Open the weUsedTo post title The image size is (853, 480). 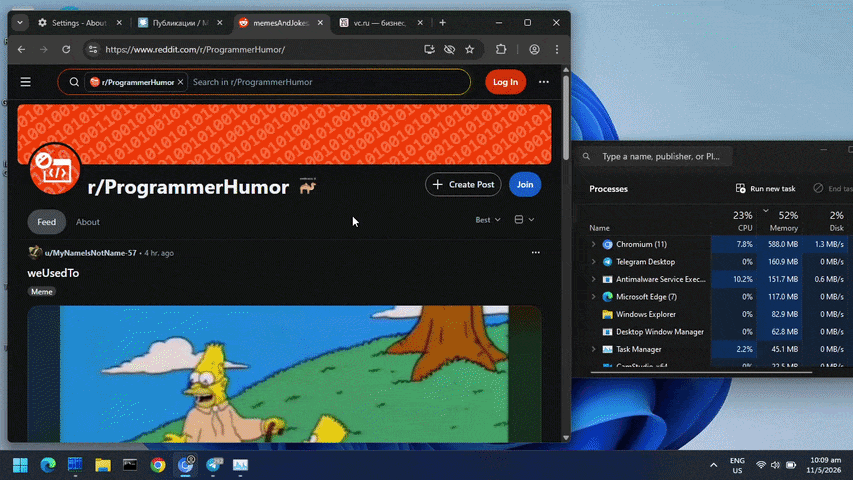53,273
